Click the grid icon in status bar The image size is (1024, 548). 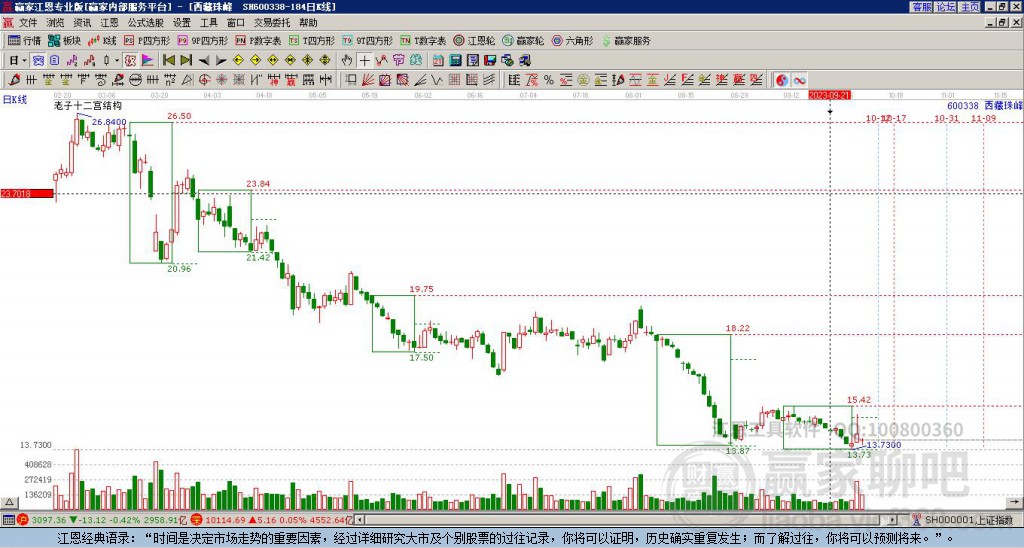point(8,520)
